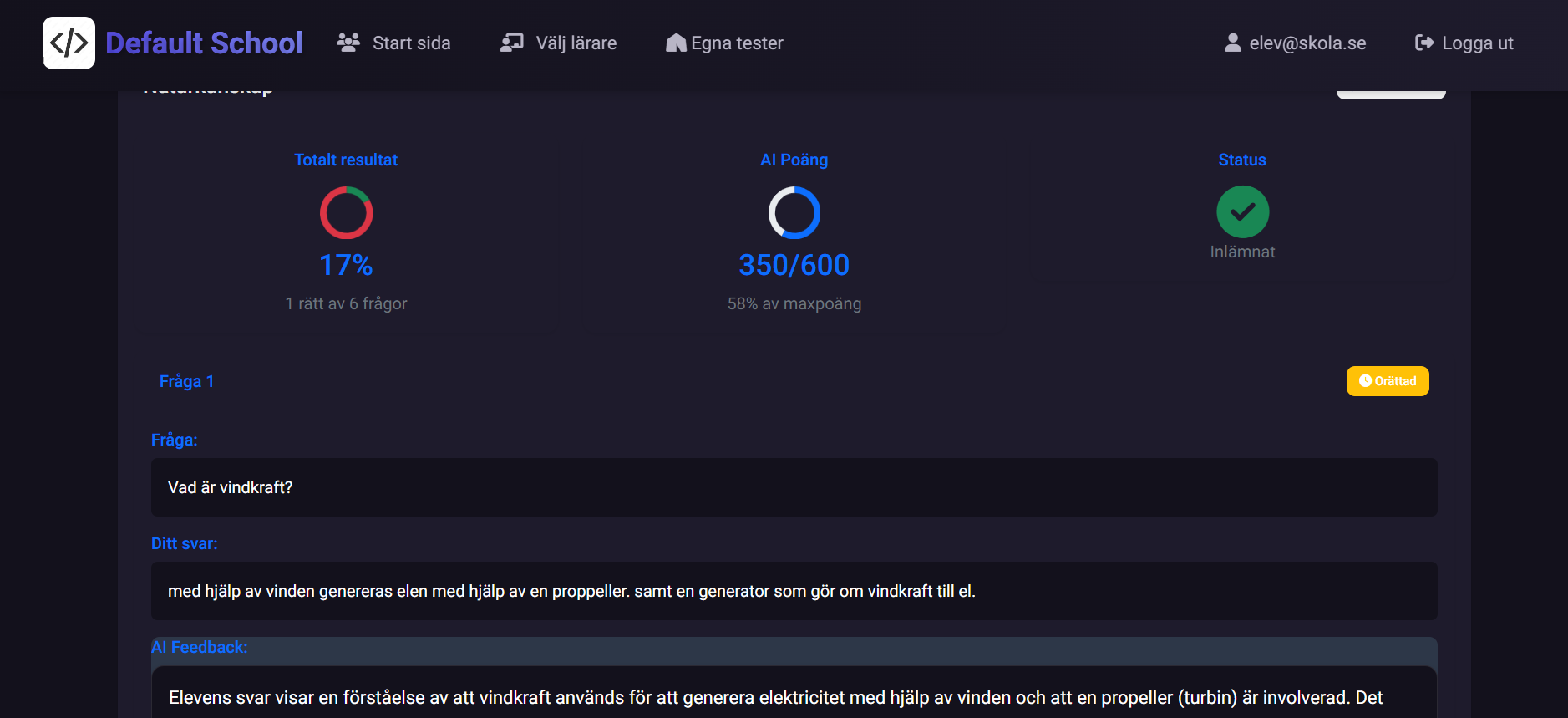Open the Start sida menu item
This screenshot has width=1568, height=718.
point(411,43)
